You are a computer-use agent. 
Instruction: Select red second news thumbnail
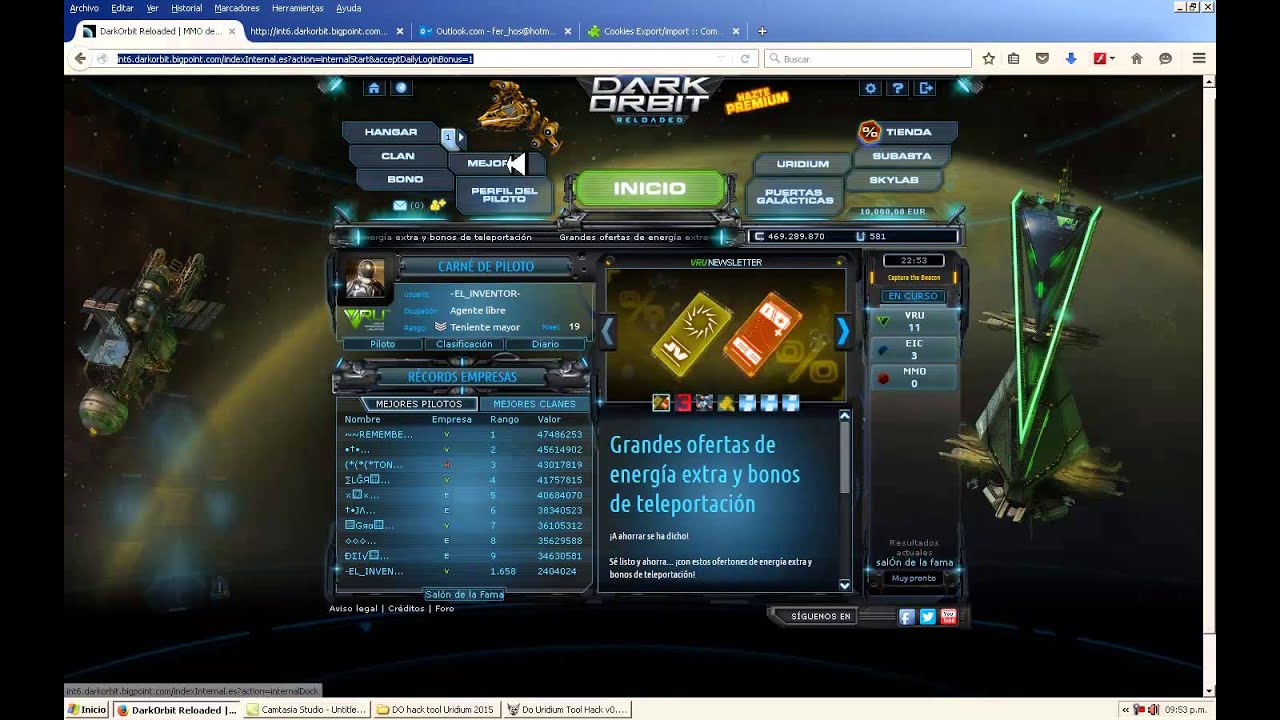click(x=683, y=403)
